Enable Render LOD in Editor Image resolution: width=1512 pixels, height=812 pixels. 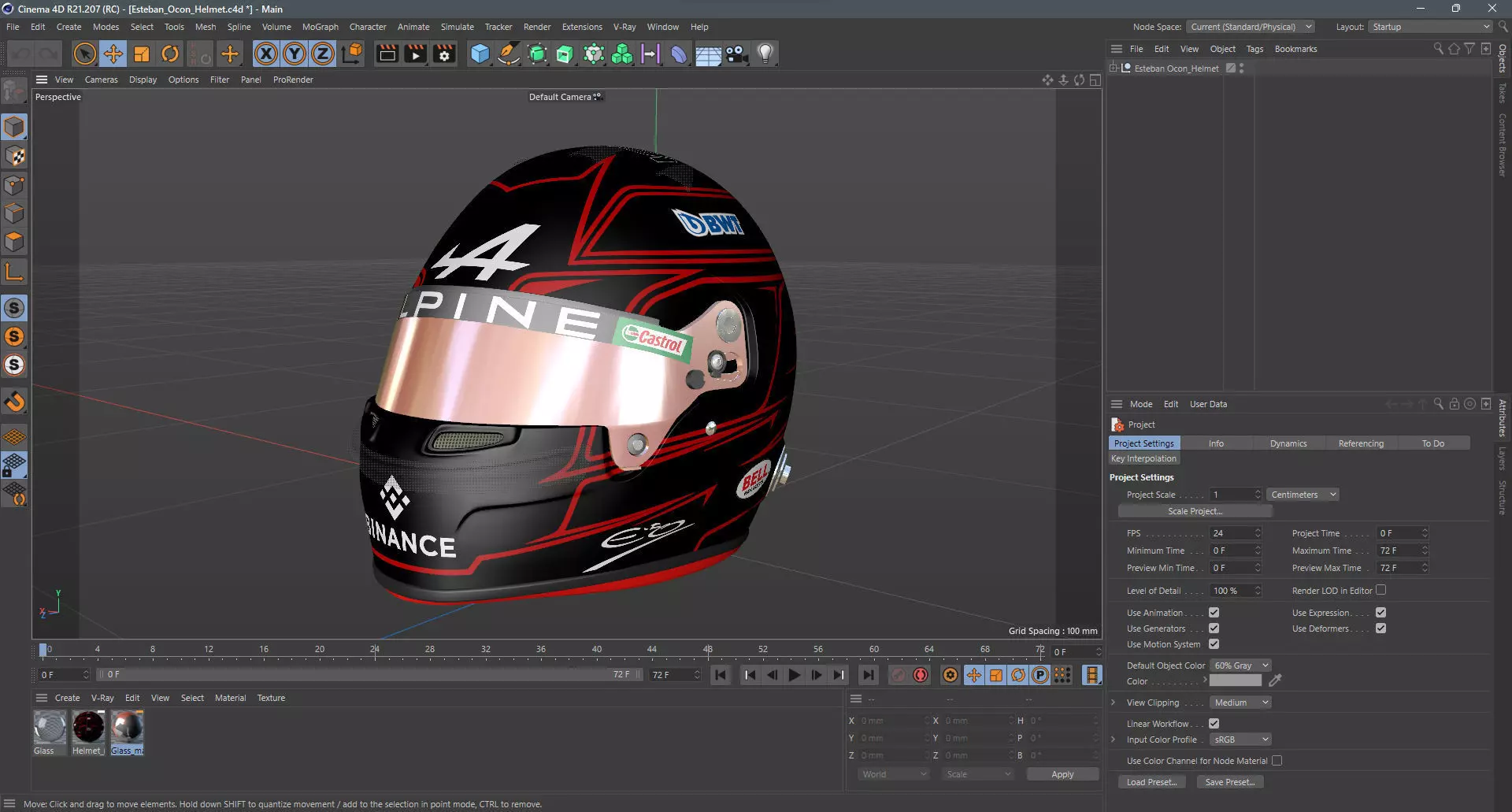coord(1380,590)
